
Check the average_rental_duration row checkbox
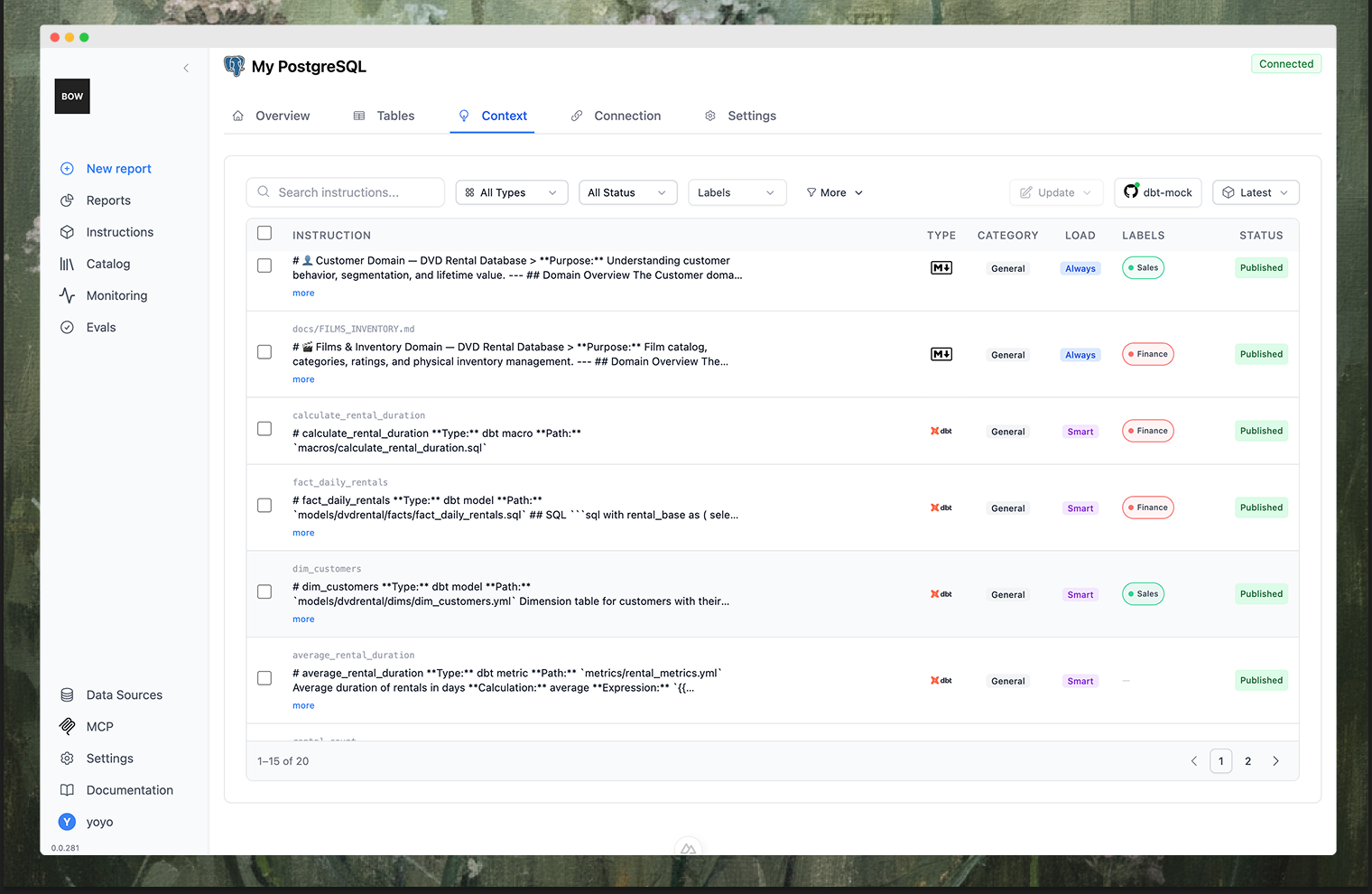point(264,678)
